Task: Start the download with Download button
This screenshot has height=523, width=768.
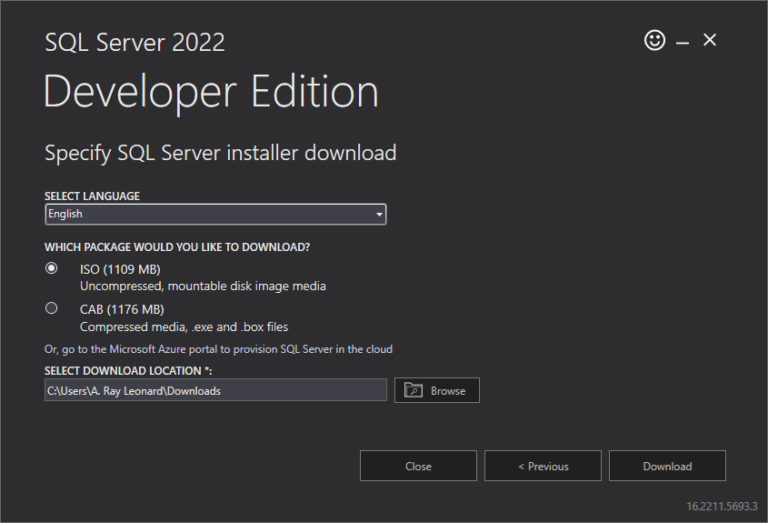Action: coord(667,466)
